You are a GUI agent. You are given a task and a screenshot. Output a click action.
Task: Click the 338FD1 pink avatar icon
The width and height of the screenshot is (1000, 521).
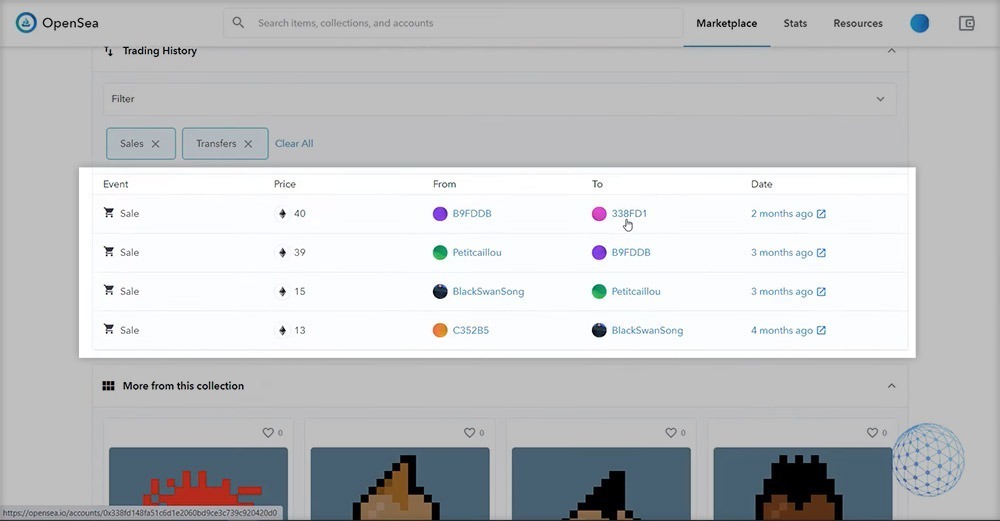[599, 214]
